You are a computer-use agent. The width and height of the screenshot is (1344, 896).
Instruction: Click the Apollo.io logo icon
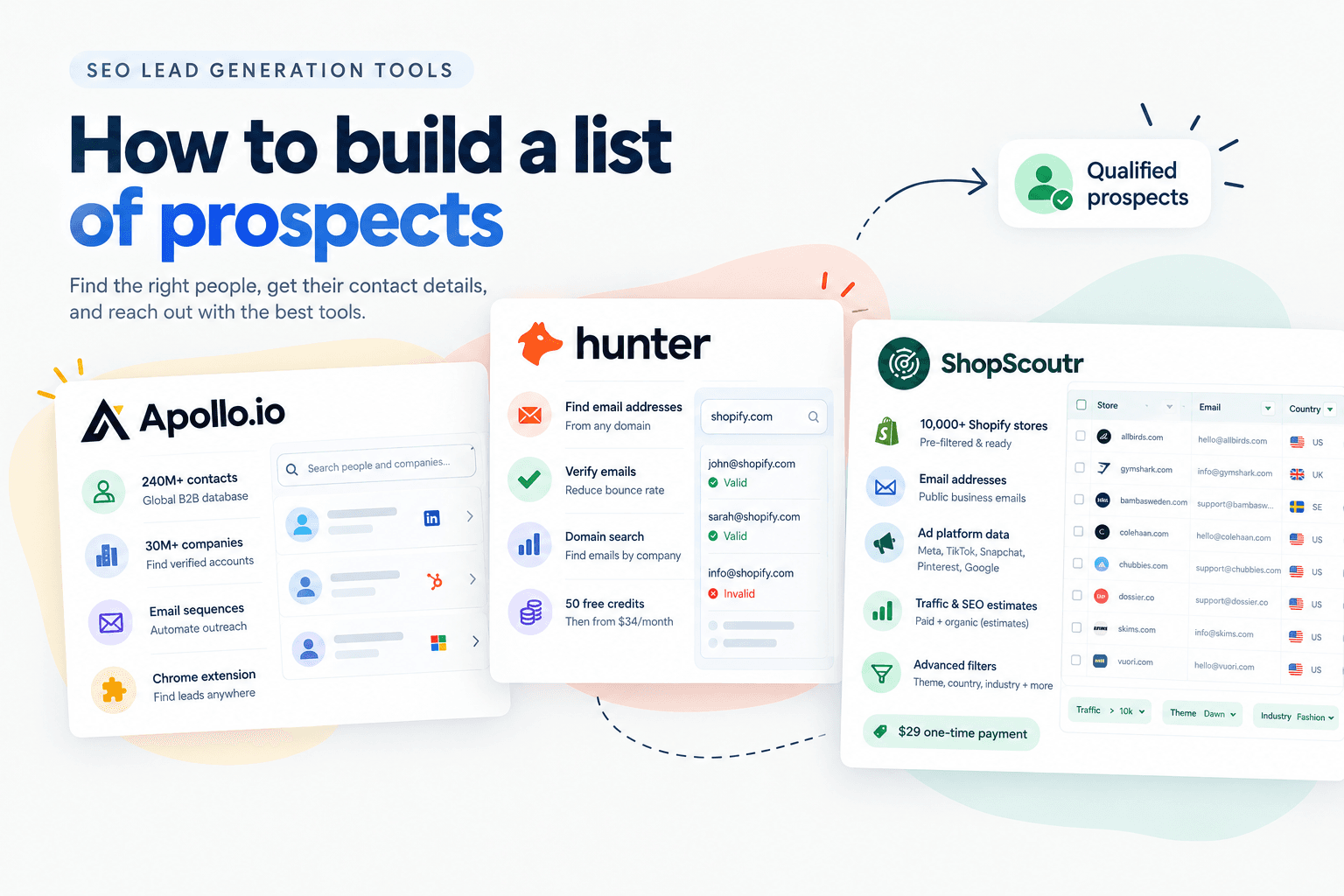point(106,420)
